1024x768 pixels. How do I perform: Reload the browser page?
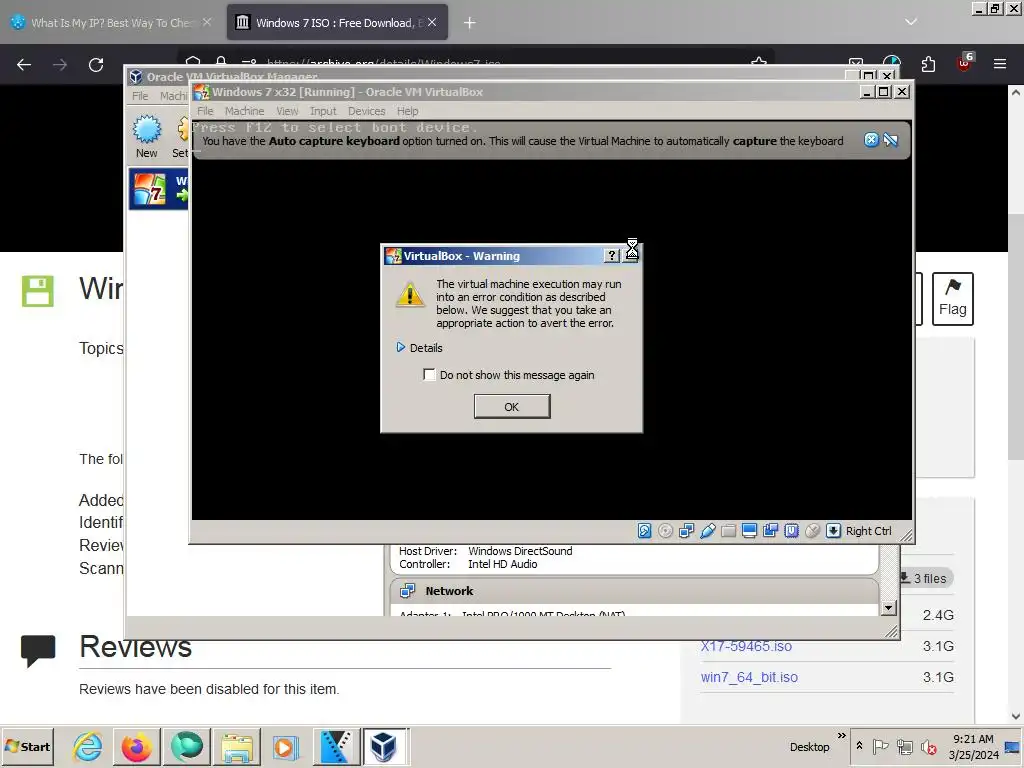(96, 65)
